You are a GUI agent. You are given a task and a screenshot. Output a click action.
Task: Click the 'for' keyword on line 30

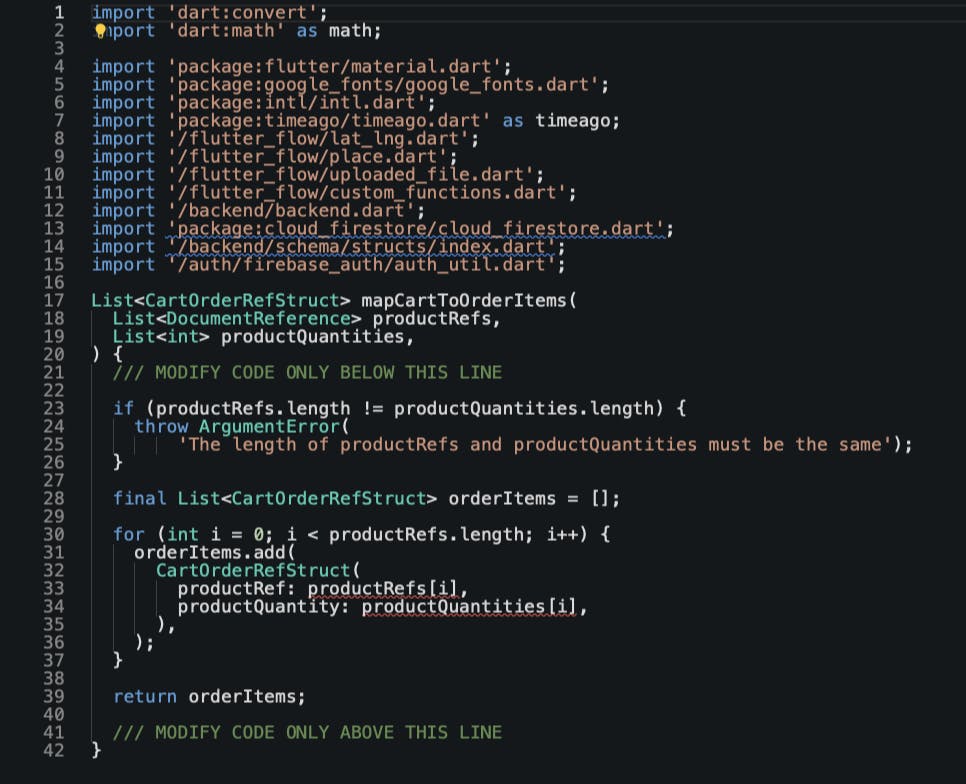click(129, 535)
